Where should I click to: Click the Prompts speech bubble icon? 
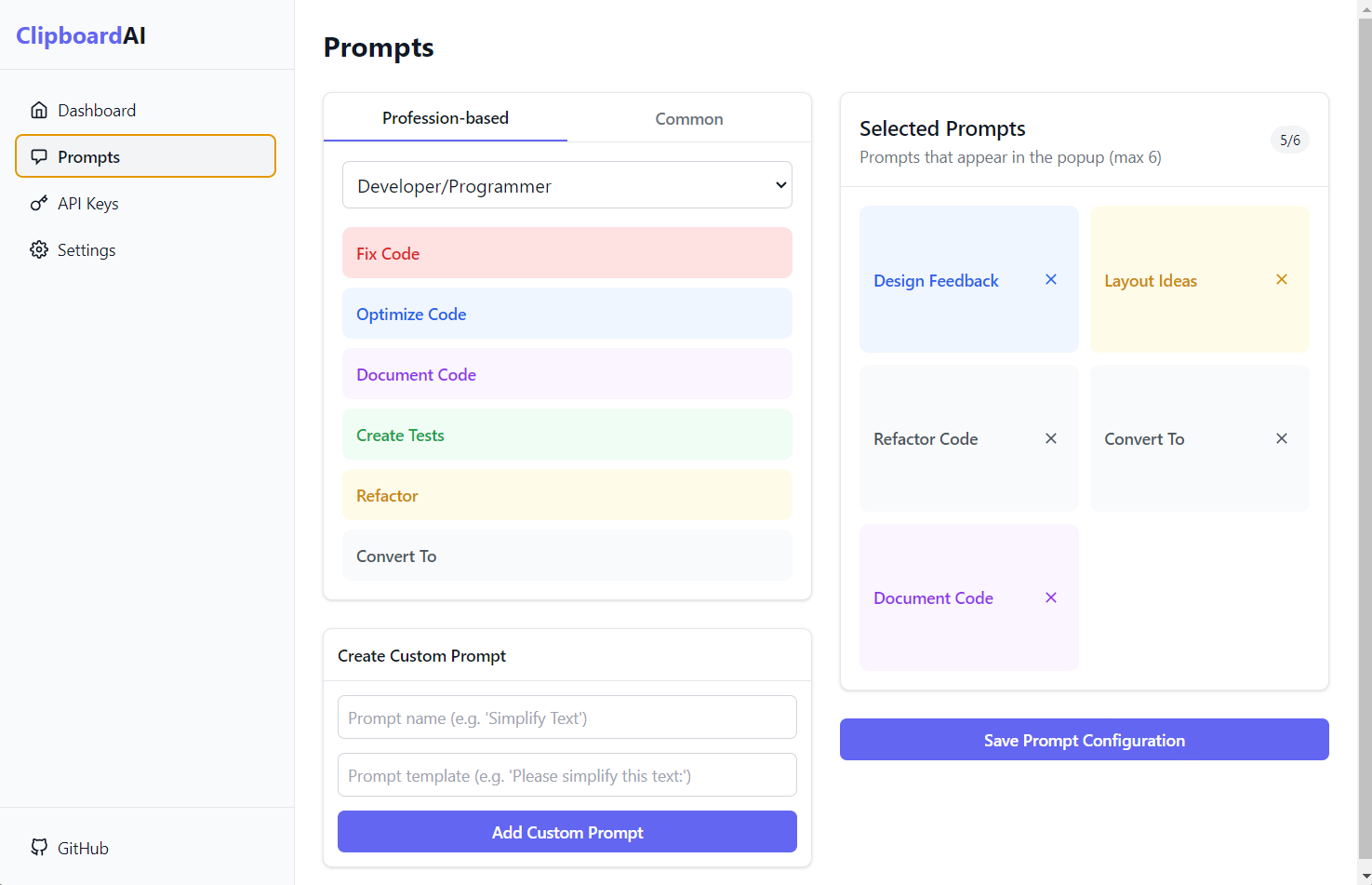tap(39, 156)
